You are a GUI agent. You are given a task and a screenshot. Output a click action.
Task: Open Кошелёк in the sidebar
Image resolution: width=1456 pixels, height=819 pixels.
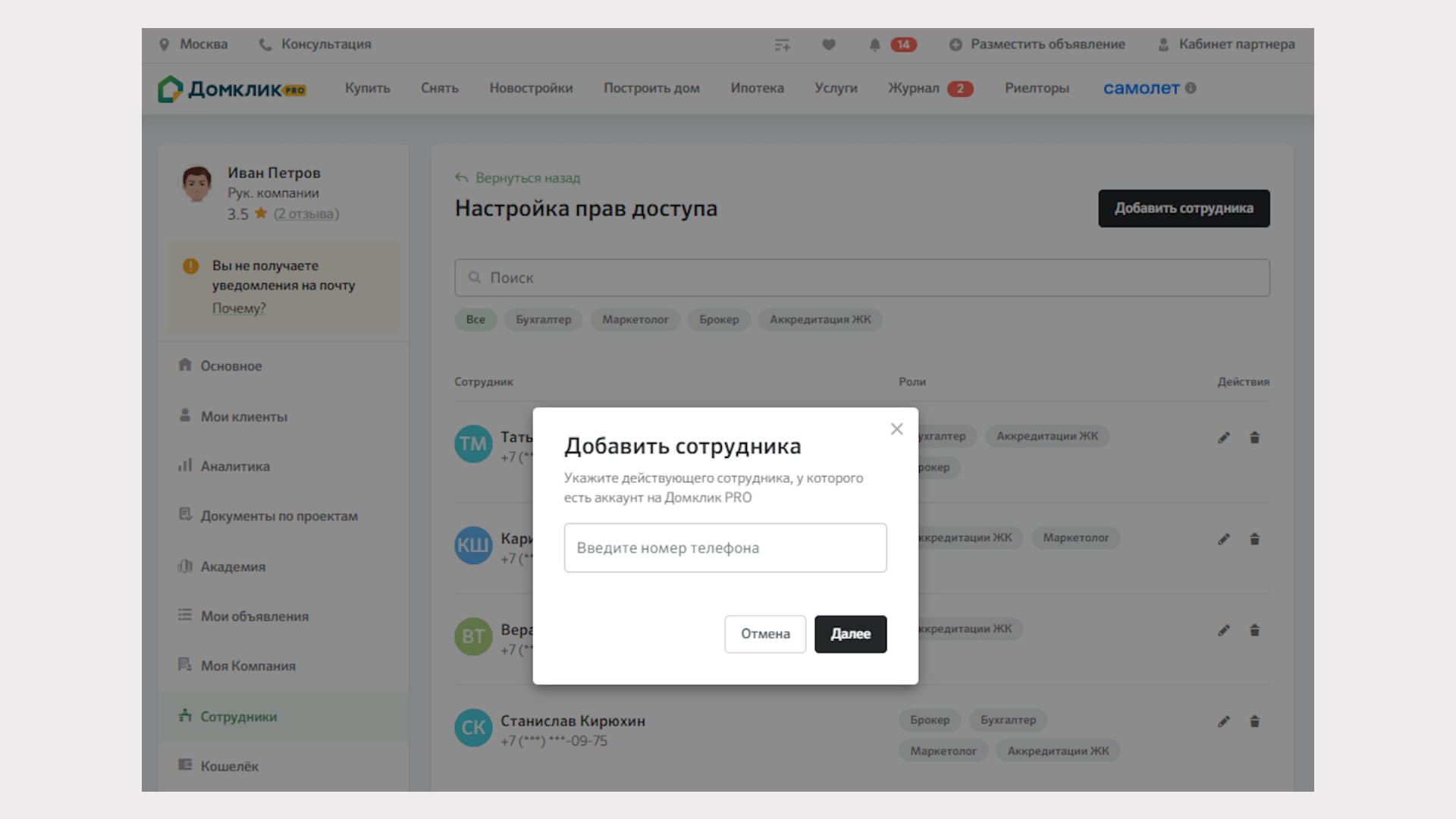click(283, 767)
